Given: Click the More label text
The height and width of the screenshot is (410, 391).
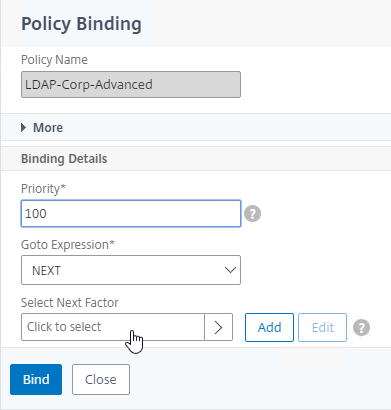Looking at the screenshot, I should [x=48, y=128].
